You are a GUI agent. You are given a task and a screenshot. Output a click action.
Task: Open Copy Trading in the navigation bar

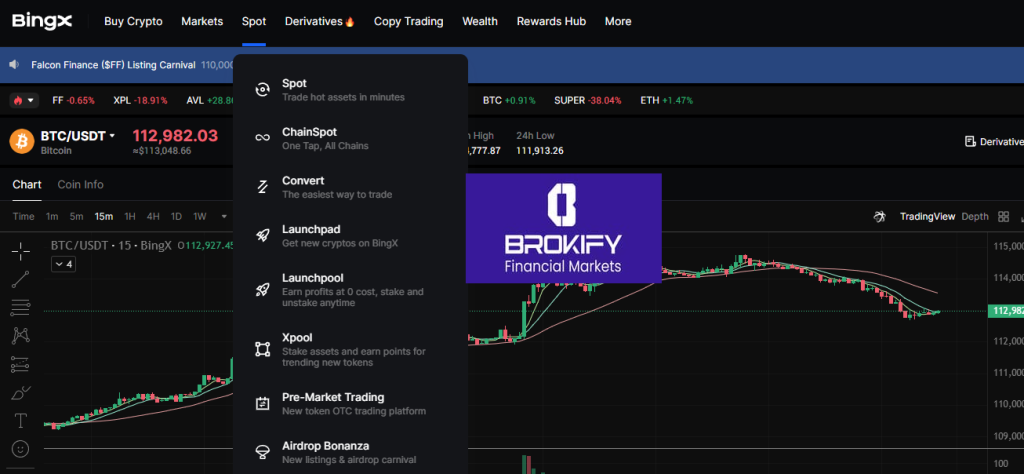(x=408, y=21)
